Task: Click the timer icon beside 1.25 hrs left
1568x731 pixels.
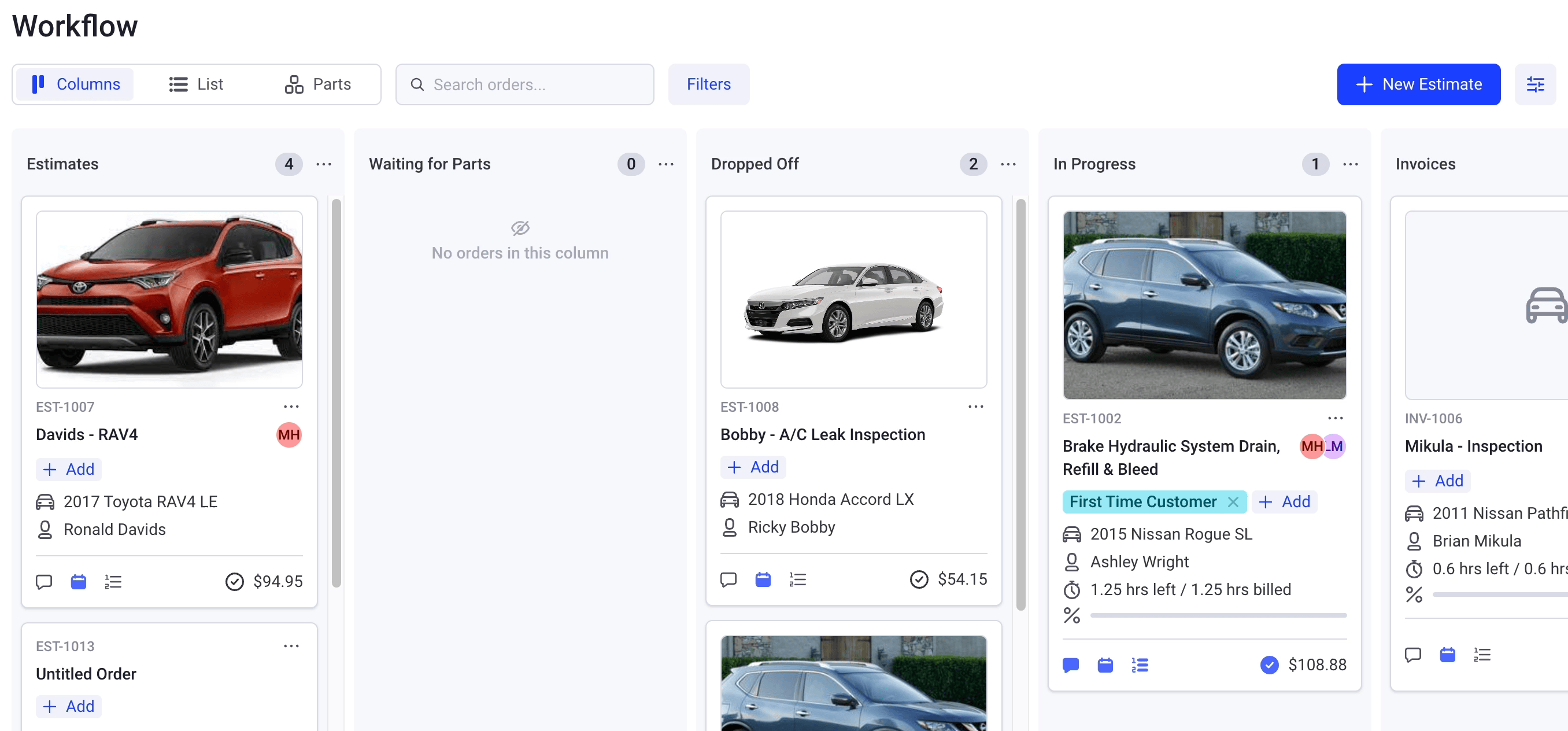Action: point(1071,589)
